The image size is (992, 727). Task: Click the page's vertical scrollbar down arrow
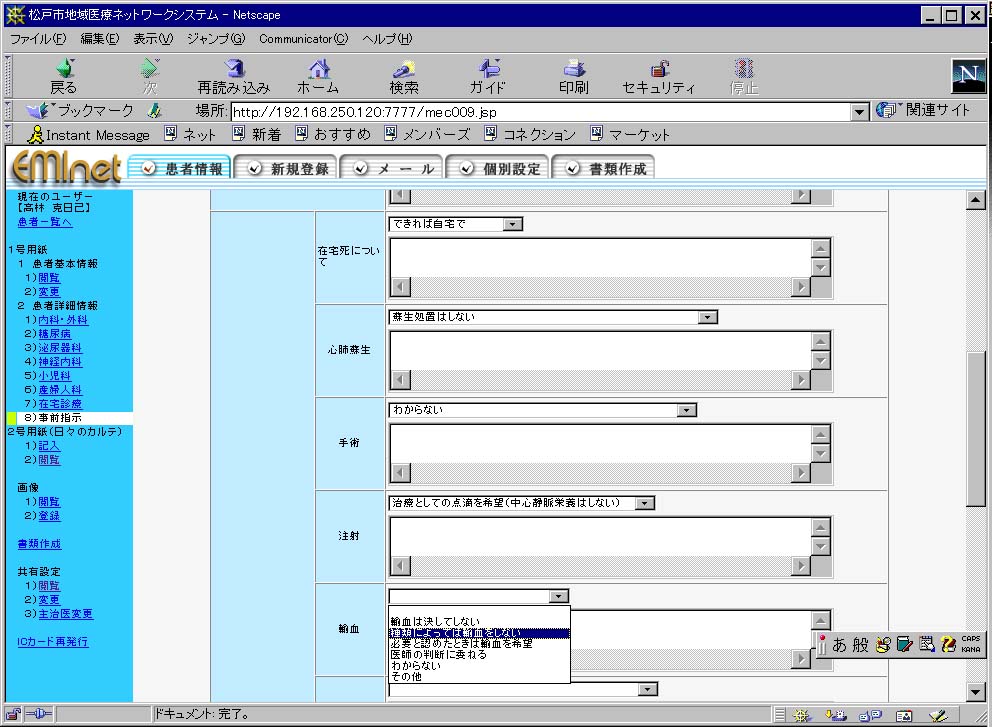pyautogui.click(x=977, y=691)
